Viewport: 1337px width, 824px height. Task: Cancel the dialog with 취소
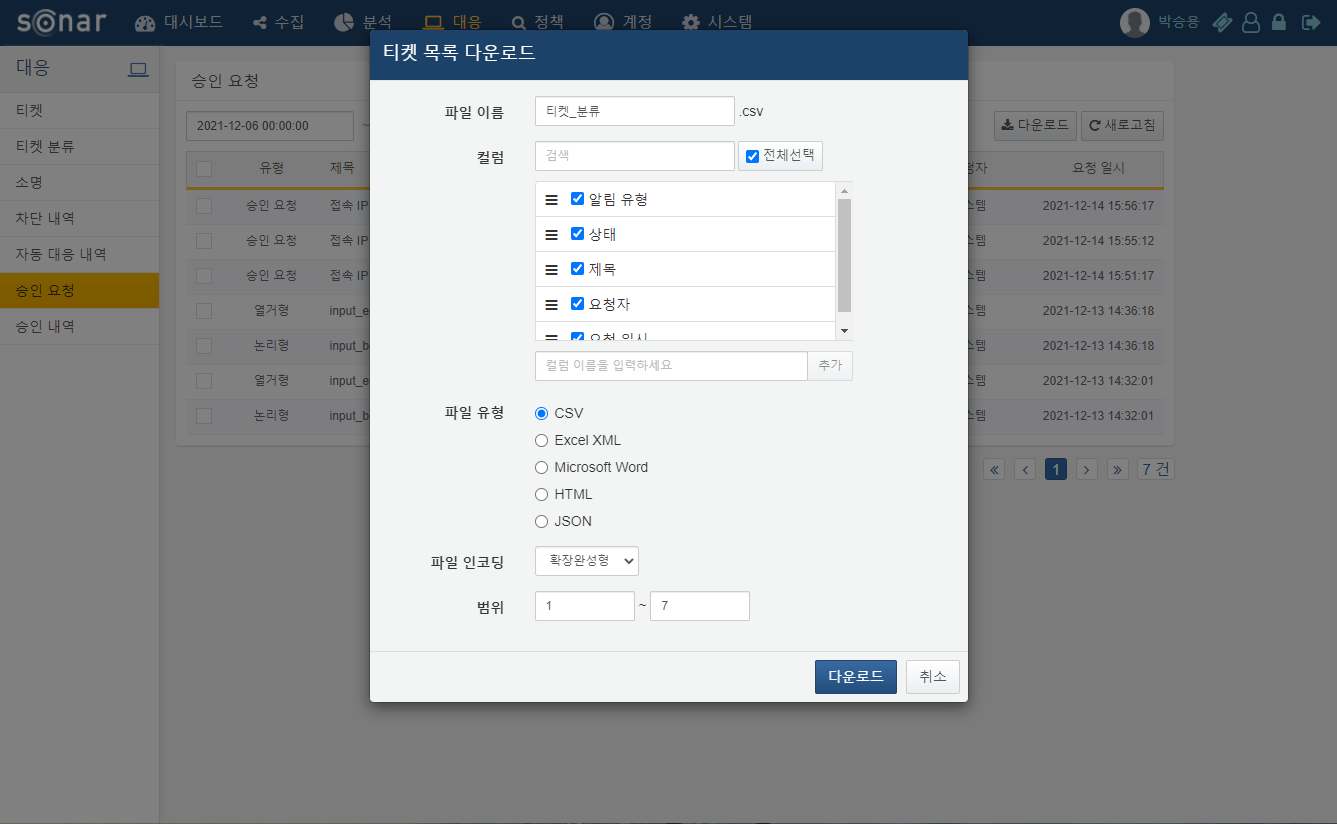pos(932,677)
